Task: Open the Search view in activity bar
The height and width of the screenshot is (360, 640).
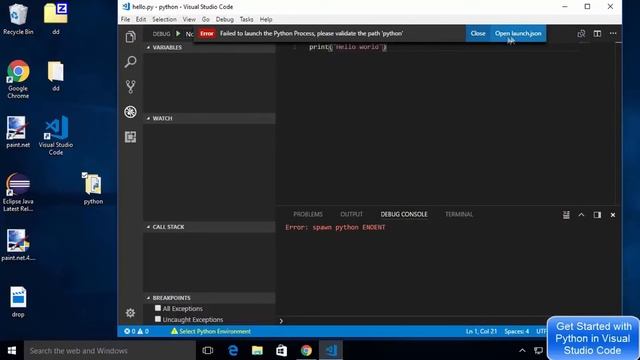Action: pos(130,62)
